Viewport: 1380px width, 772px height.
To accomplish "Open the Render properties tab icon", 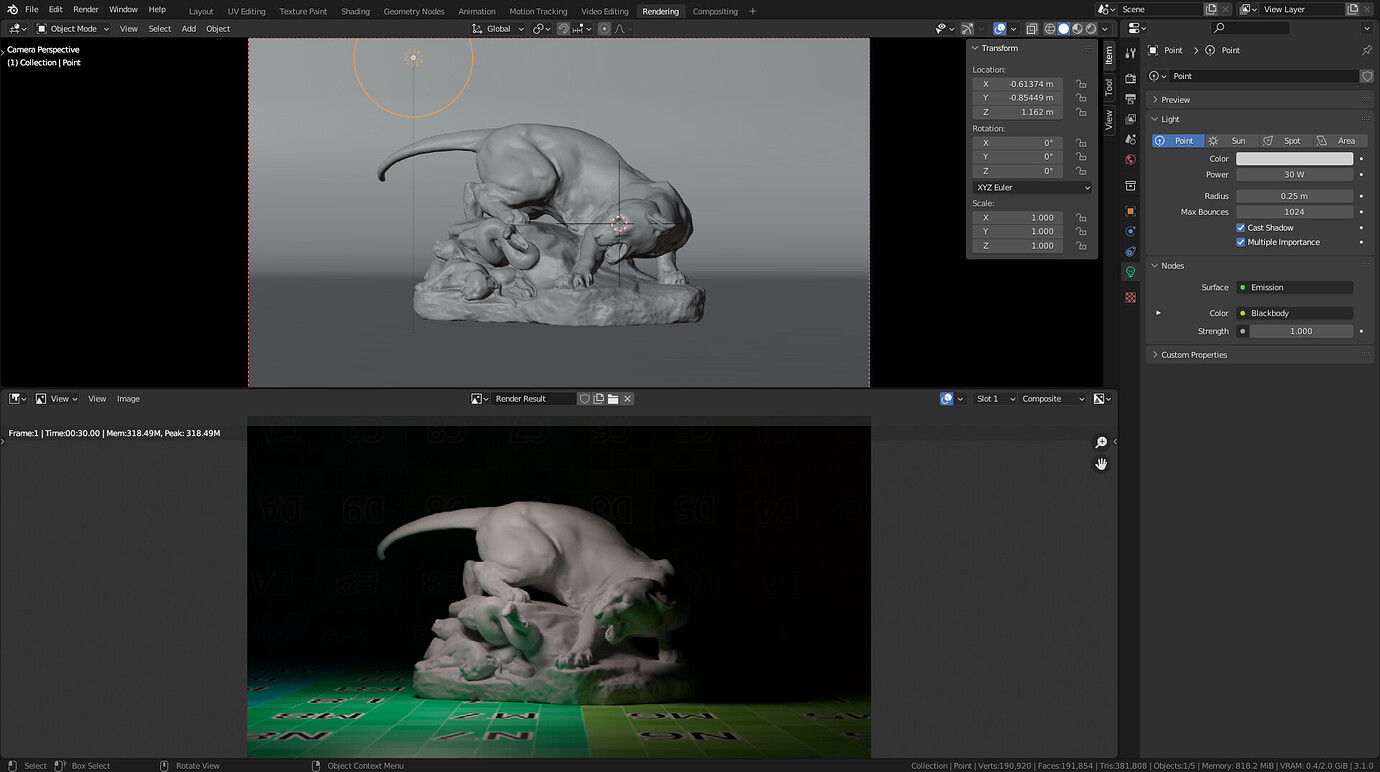I will [x=1130, y=78].
